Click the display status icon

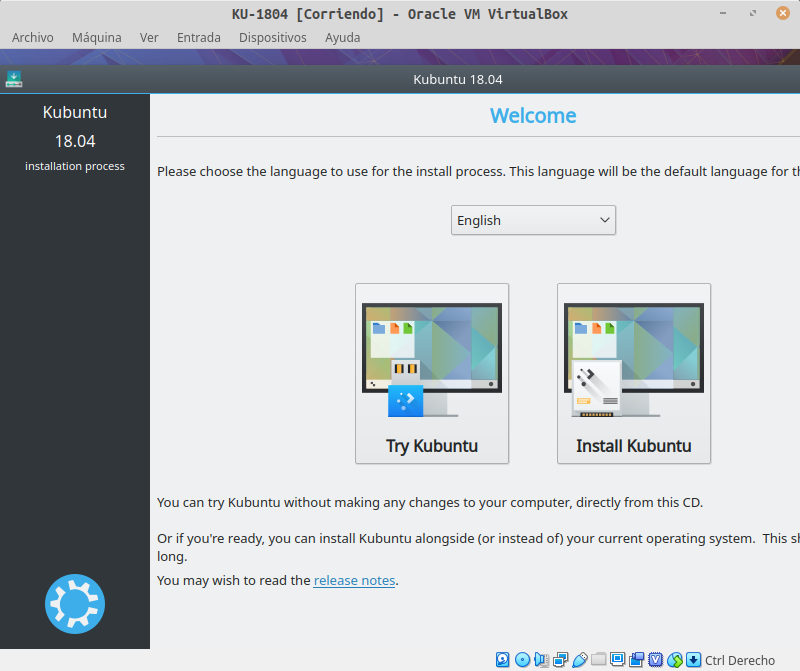617,659
